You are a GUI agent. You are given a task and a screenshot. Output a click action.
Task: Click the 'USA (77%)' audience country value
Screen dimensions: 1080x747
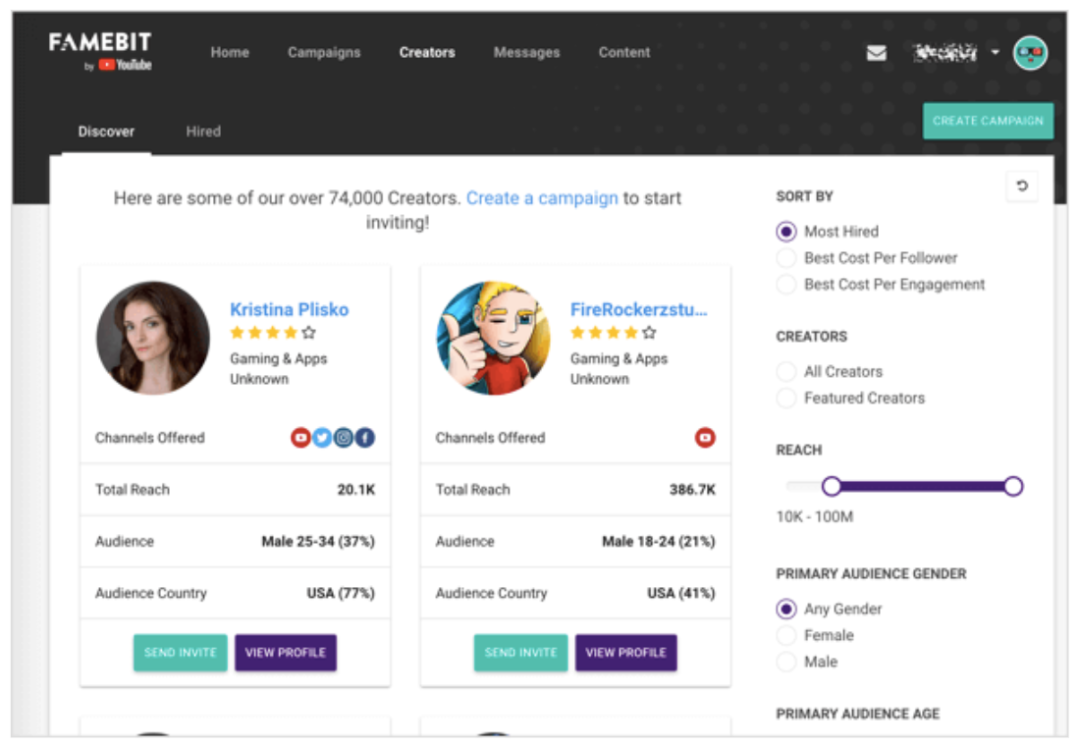[341, 593]
